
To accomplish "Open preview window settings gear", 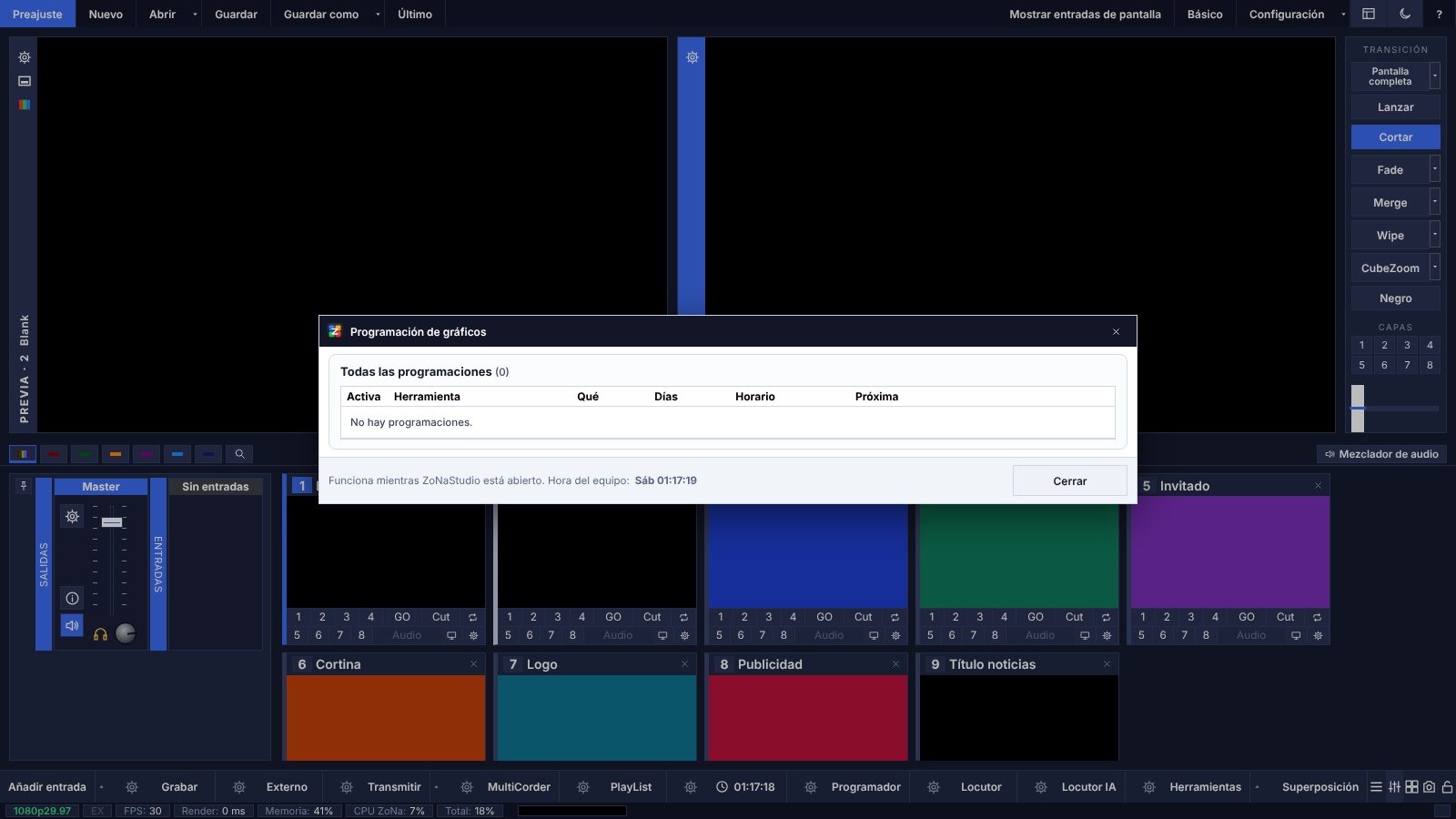I will tap(25, 57).
